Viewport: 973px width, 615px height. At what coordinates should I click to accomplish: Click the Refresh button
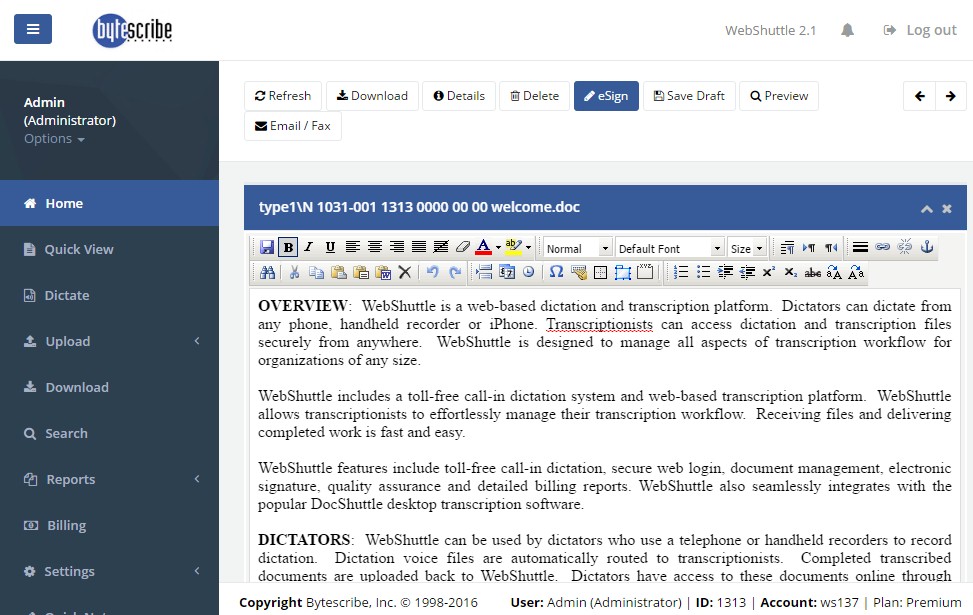tap(283, 96)
